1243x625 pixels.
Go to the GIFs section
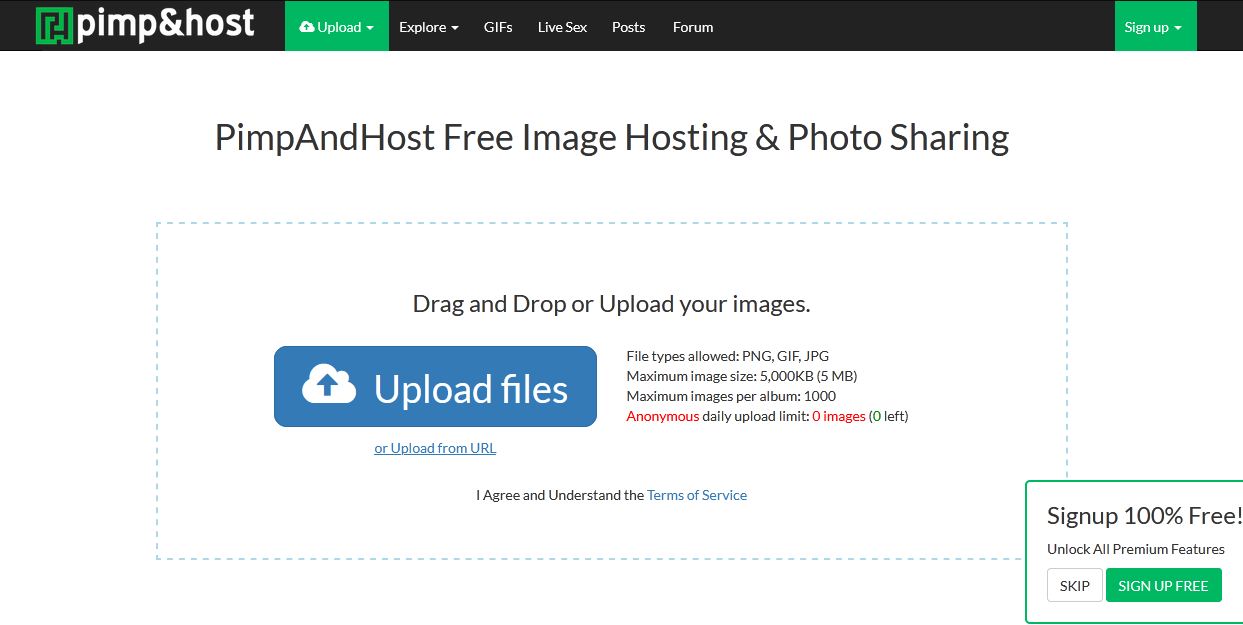pos(498,27)
